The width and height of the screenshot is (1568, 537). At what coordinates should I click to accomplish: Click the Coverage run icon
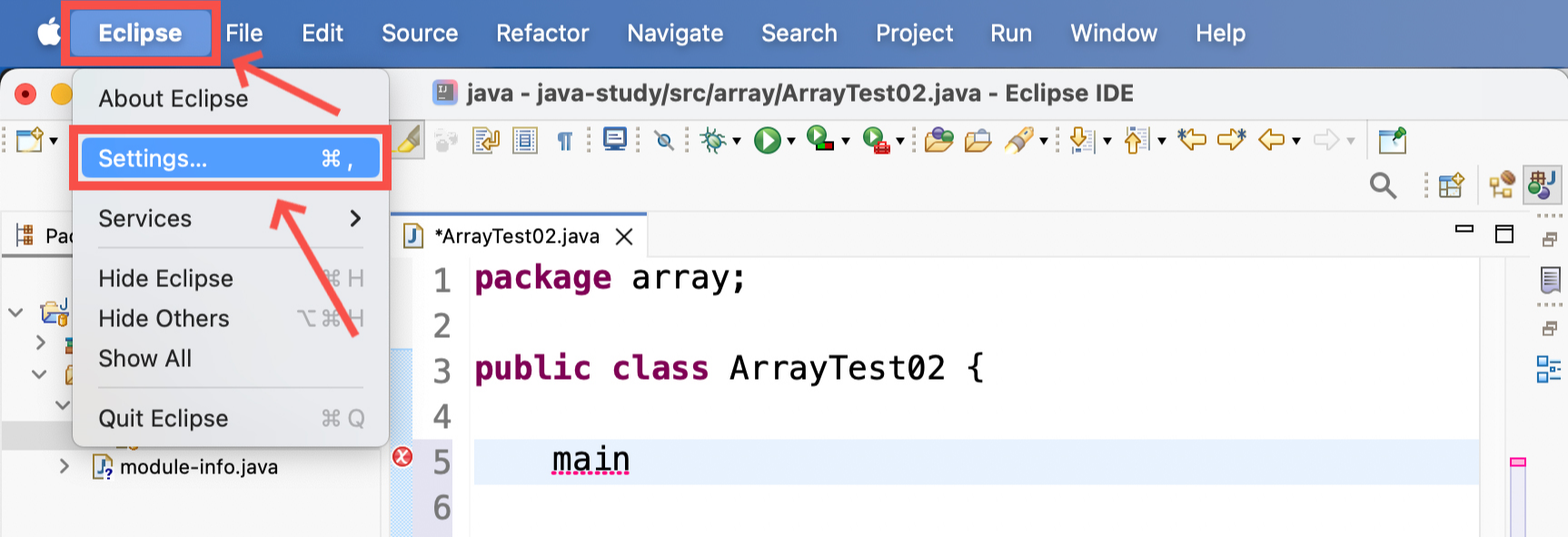820,139
